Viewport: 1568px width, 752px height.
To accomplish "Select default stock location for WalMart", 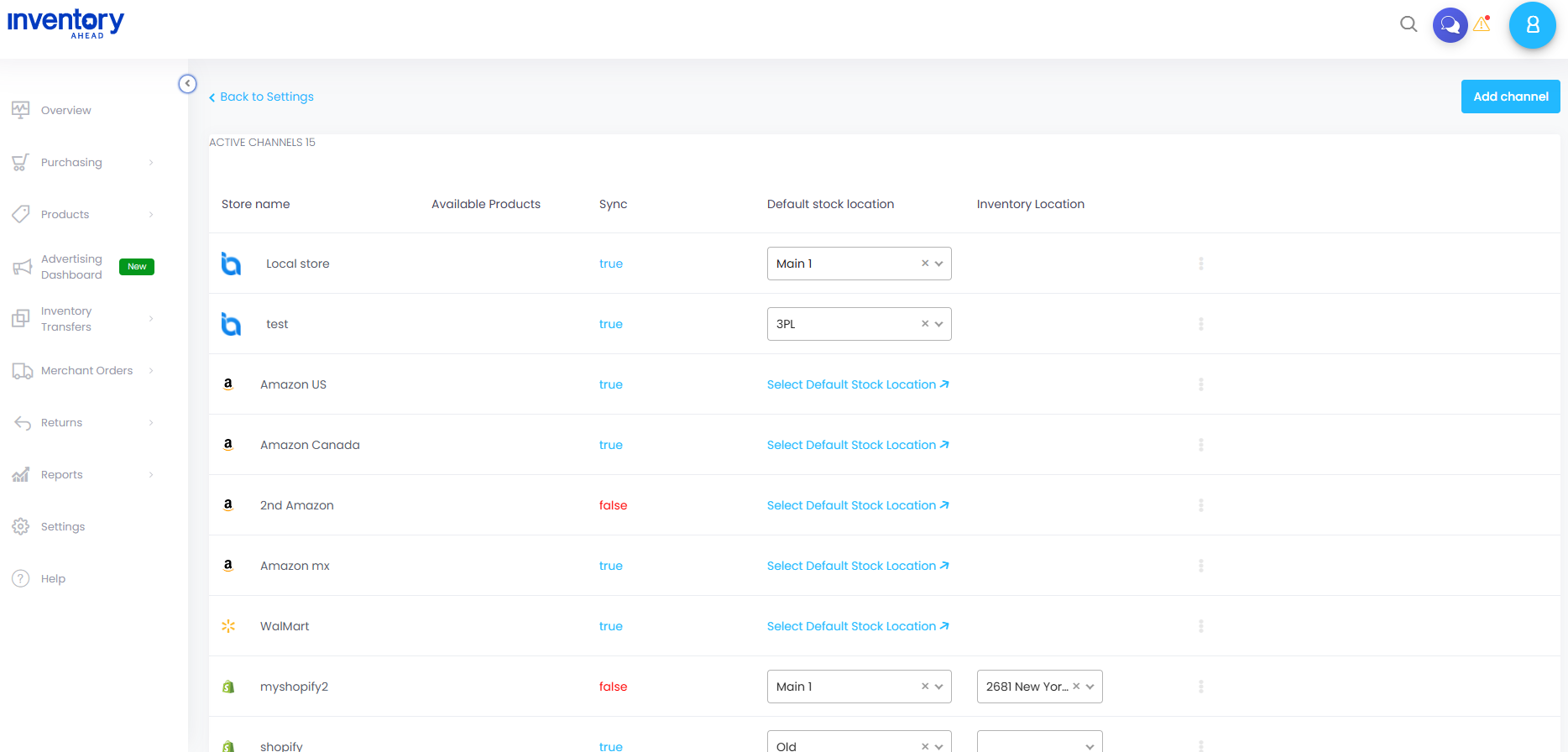I will click(858, 626).
